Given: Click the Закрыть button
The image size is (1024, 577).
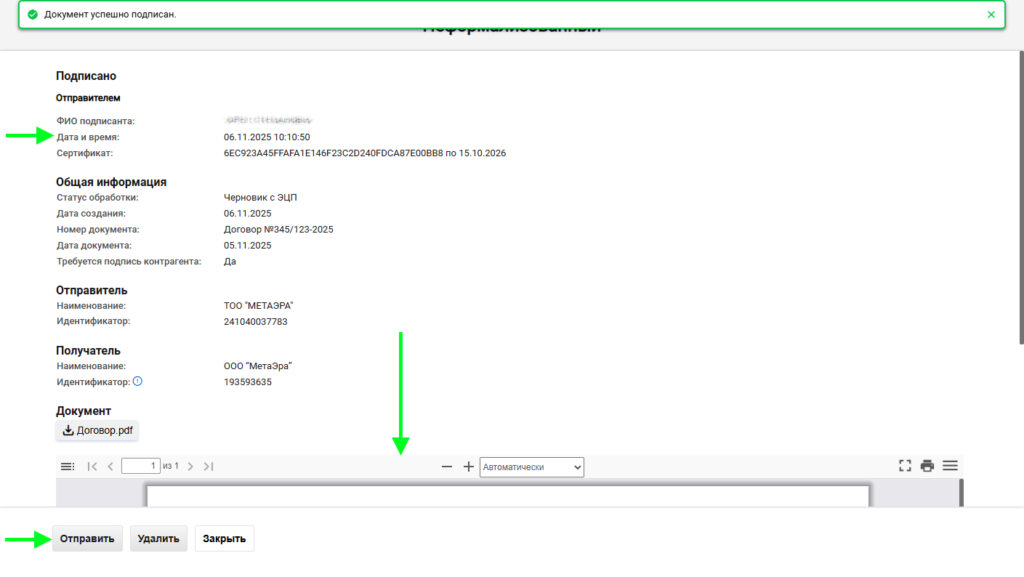Looking at the screenshot, I should point(224,539).
